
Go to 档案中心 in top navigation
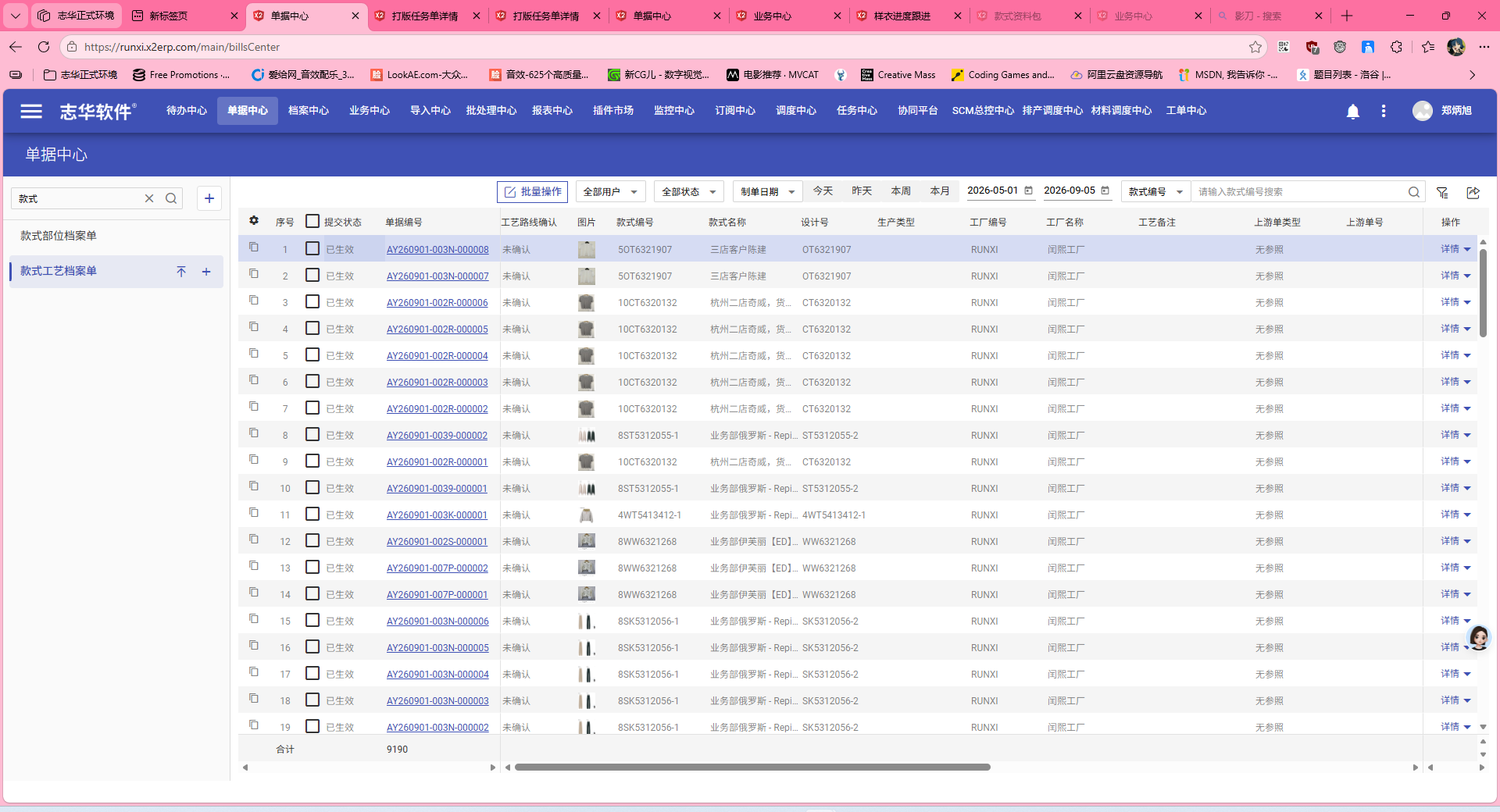pyautogui.click(x=309, y=111)
